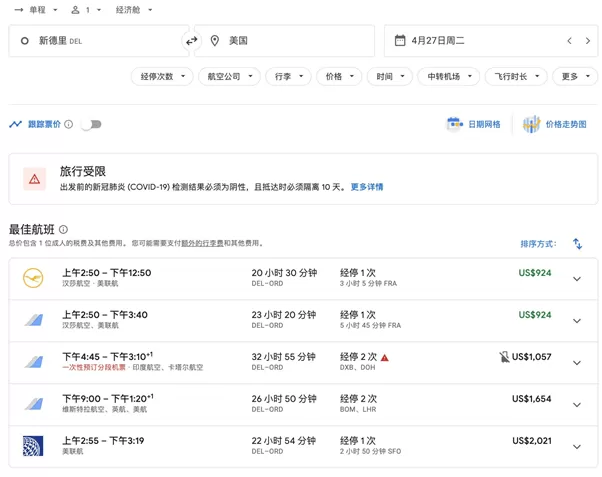Select the 上午2:55 – 下午3:19 flight
The image size is (602, 477).
303,447
